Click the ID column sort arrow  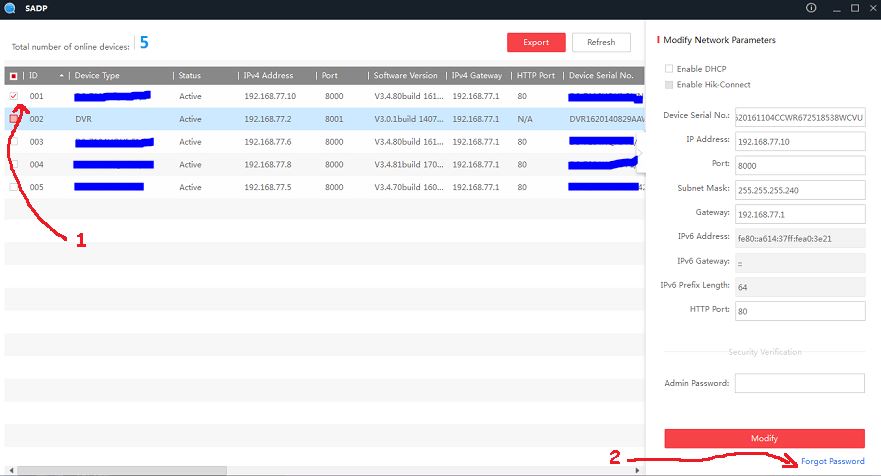point(62,76)
